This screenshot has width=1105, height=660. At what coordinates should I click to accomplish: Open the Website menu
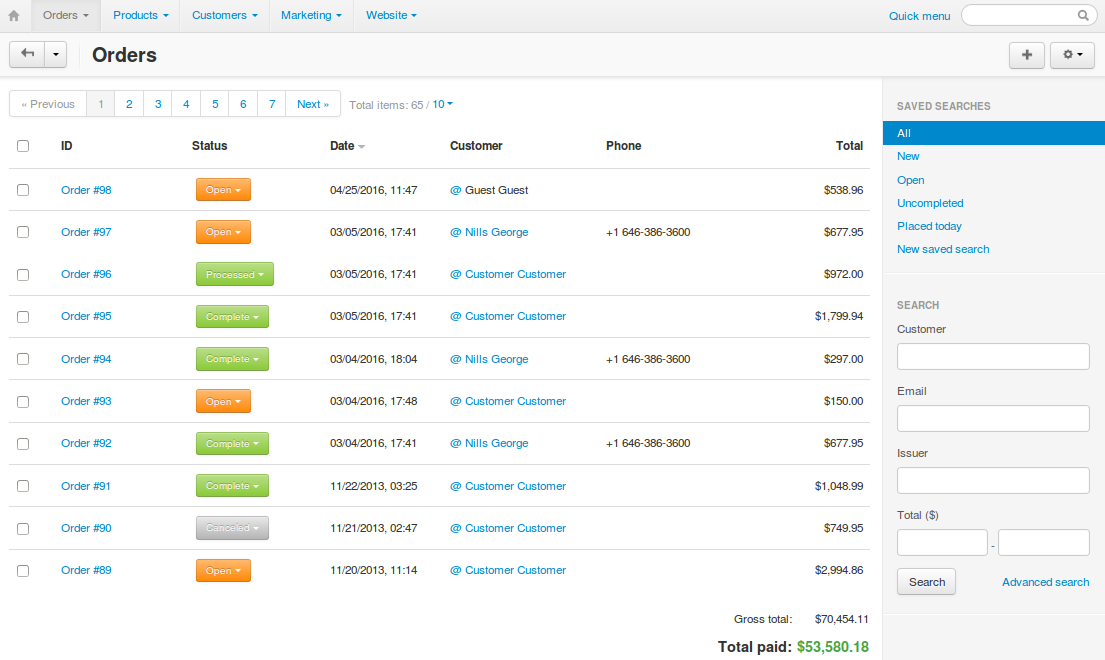[391, 15]
